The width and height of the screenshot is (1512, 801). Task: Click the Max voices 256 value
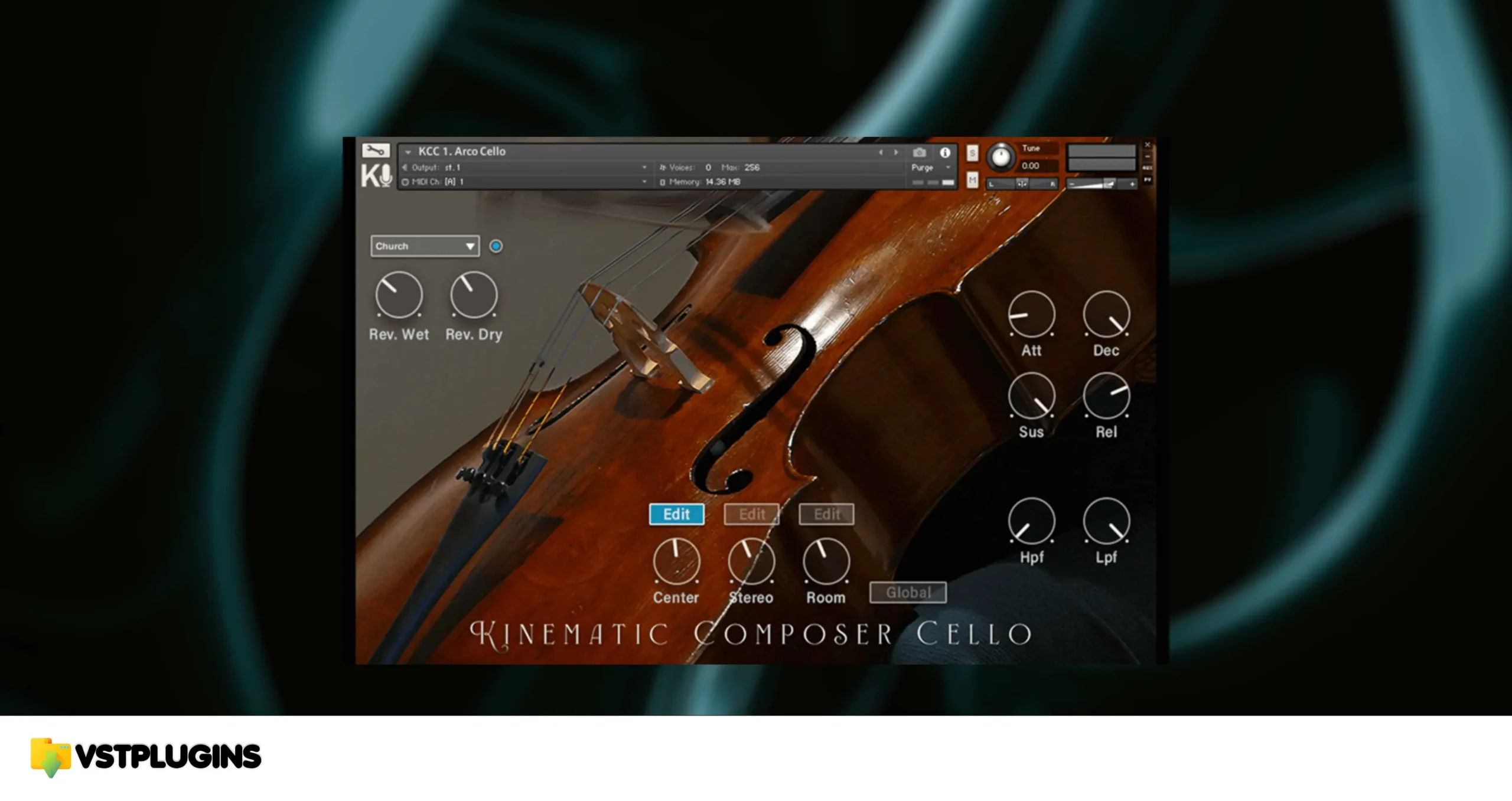tap(752, 168)
